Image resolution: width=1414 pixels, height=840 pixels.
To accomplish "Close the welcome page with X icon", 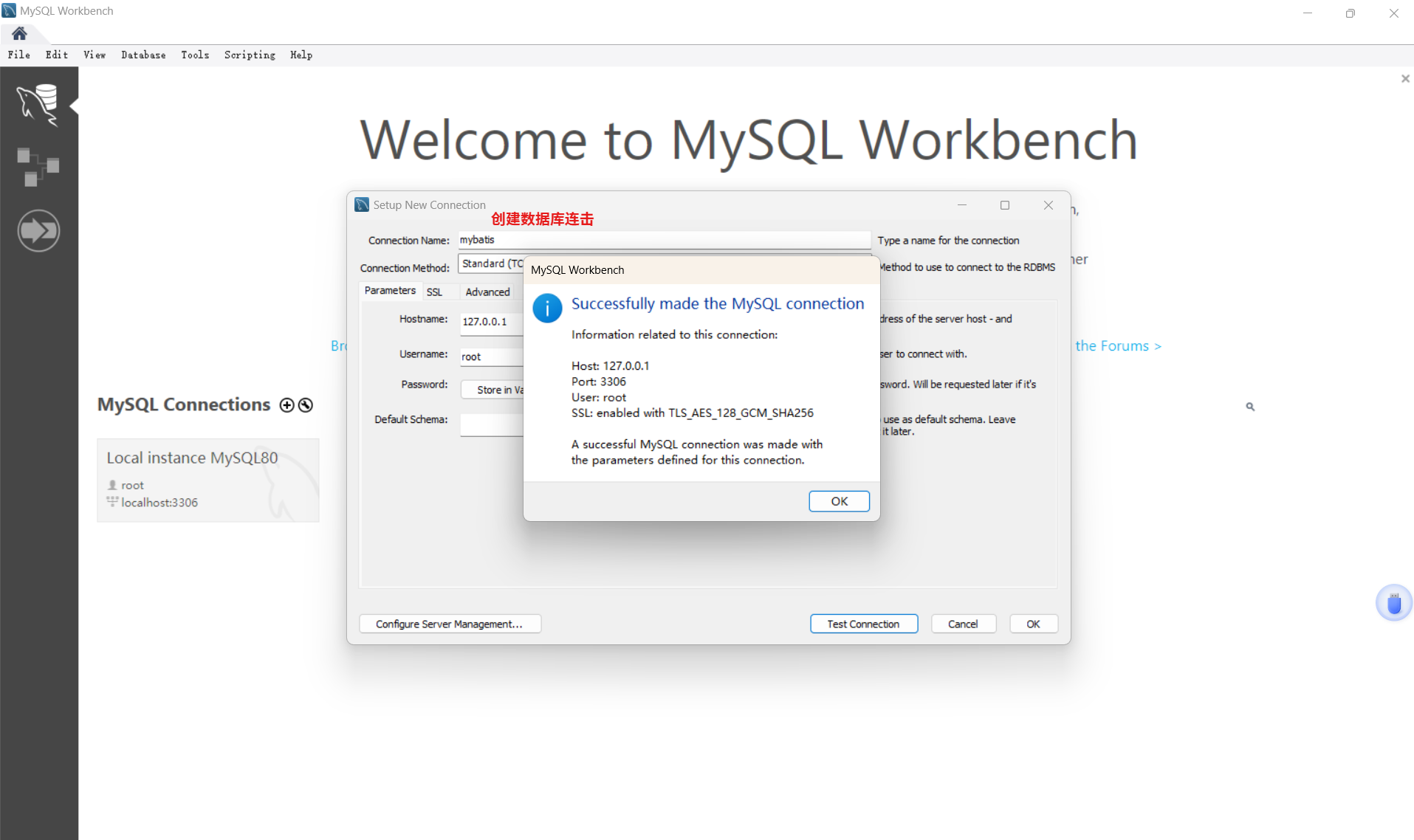I will coord(1405,78).
